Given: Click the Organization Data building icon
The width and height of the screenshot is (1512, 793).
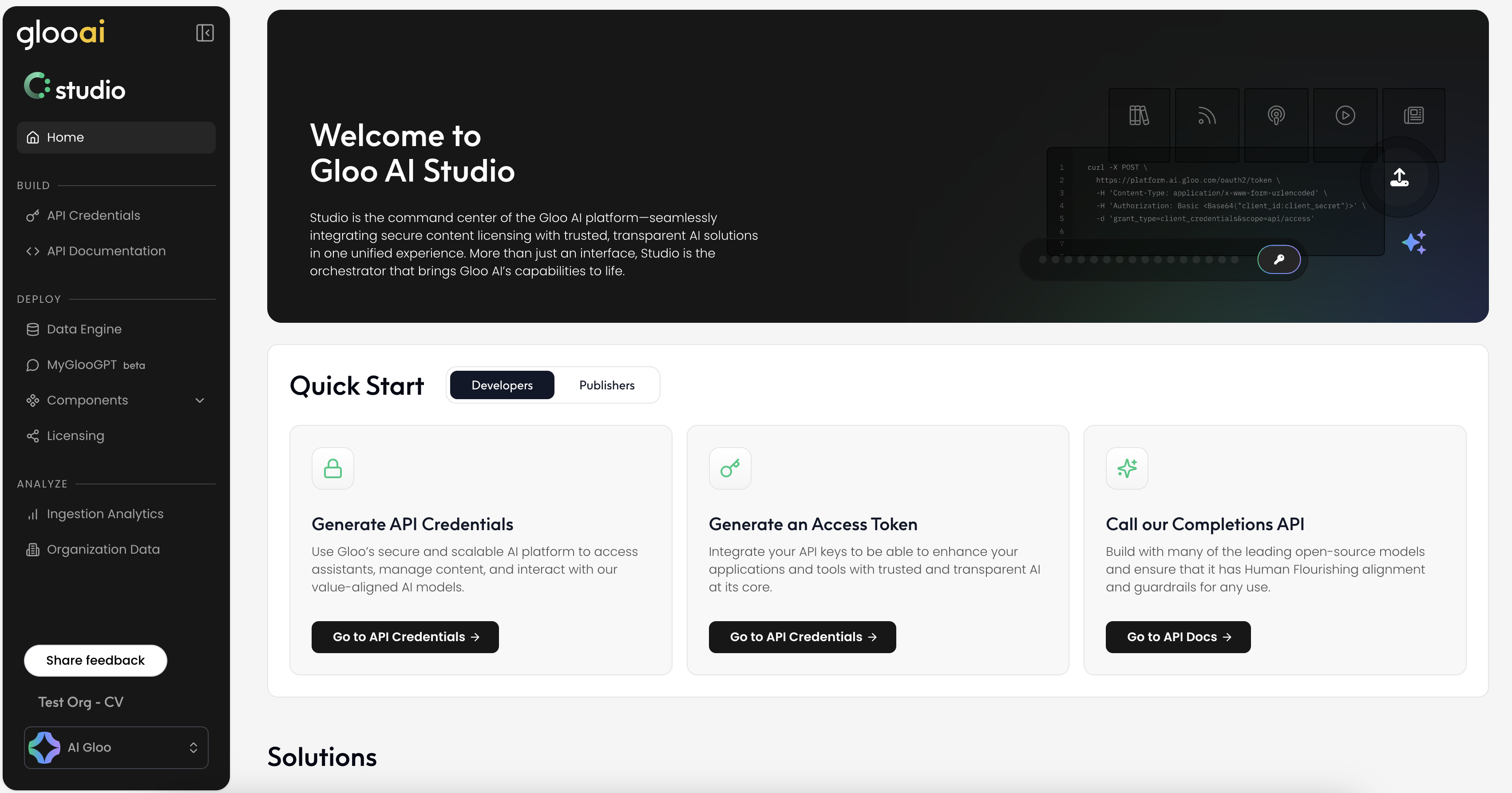Looking at the screenshot, I should tap(33, 549).
